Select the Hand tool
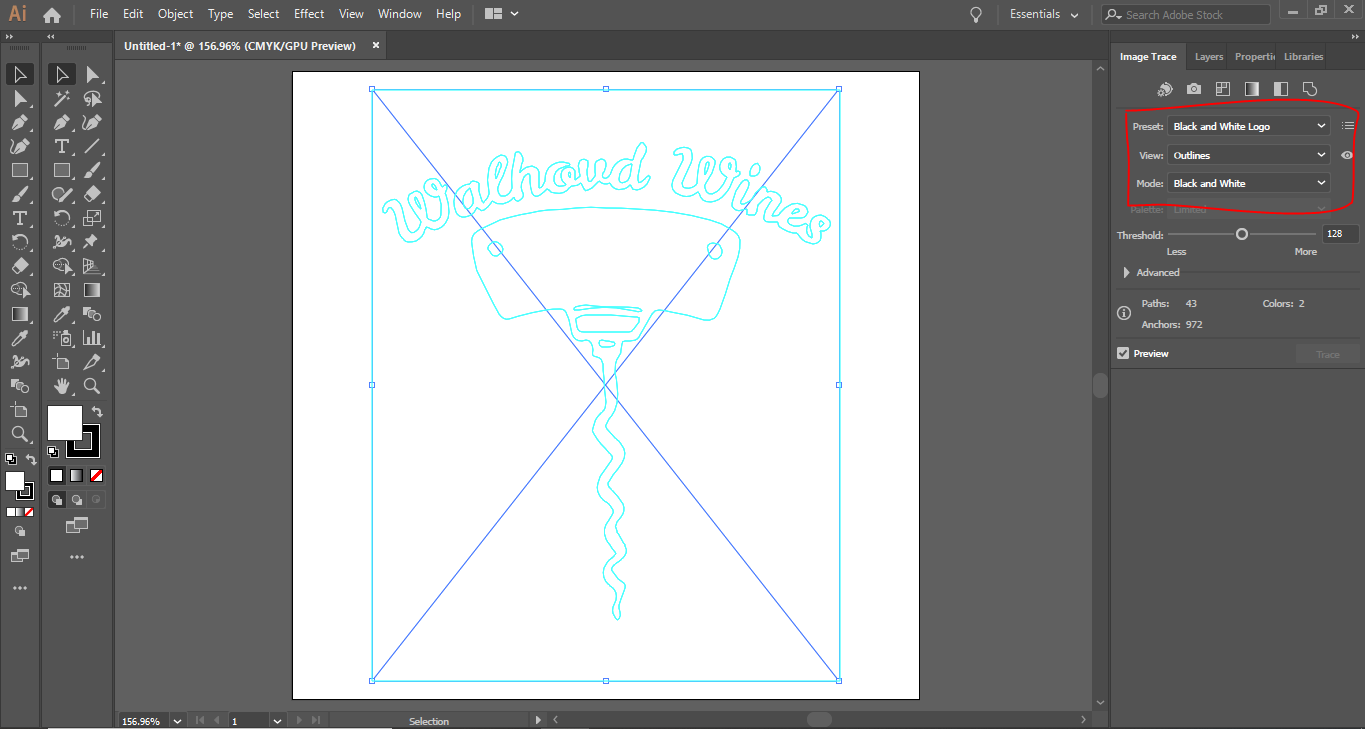The width and height of the screenshot is (1365, 729). tap(62, 386)
